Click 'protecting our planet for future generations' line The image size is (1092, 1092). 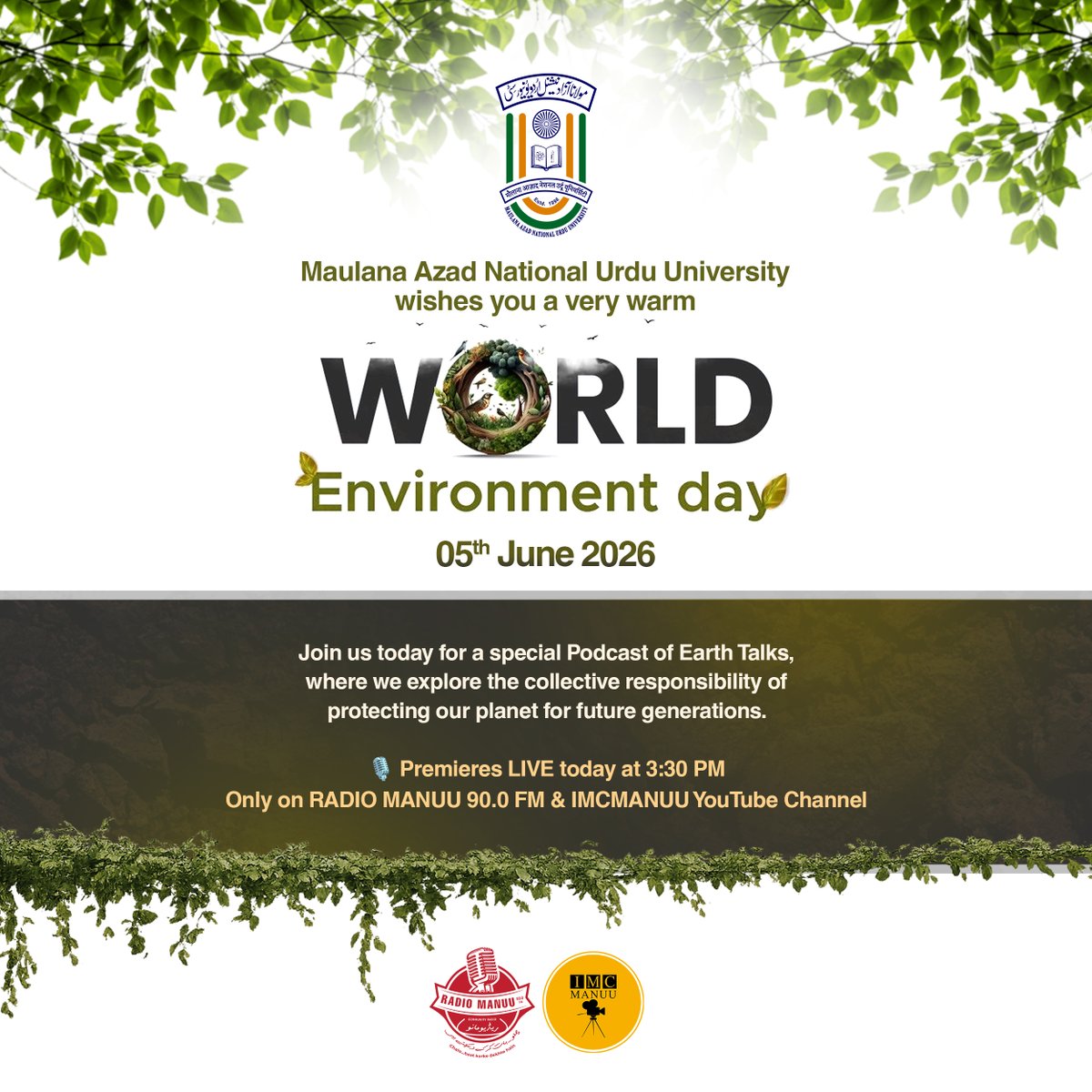coord(547,711)
